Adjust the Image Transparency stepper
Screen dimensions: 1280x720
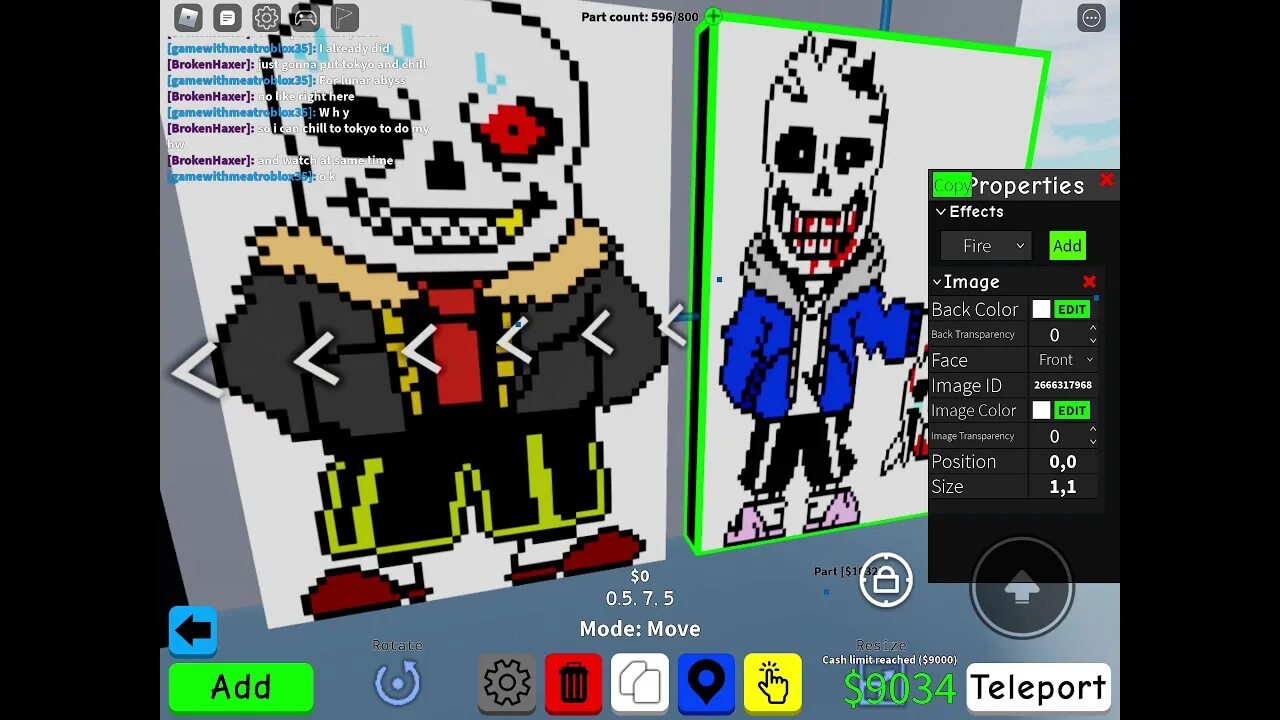click(1092, 436)
